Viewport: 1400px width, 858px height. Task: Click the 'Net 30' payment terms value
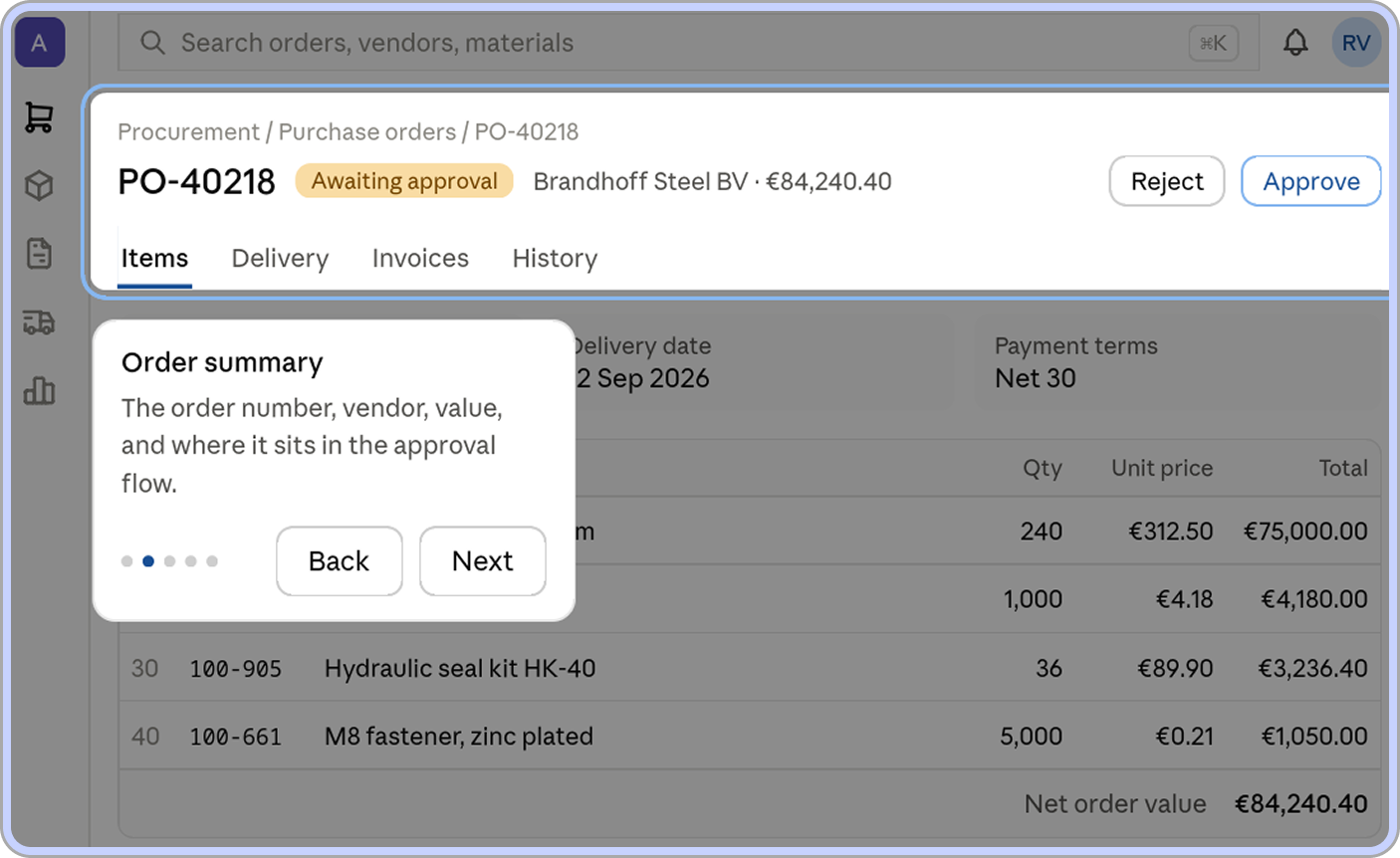[x=1035, y=378]
